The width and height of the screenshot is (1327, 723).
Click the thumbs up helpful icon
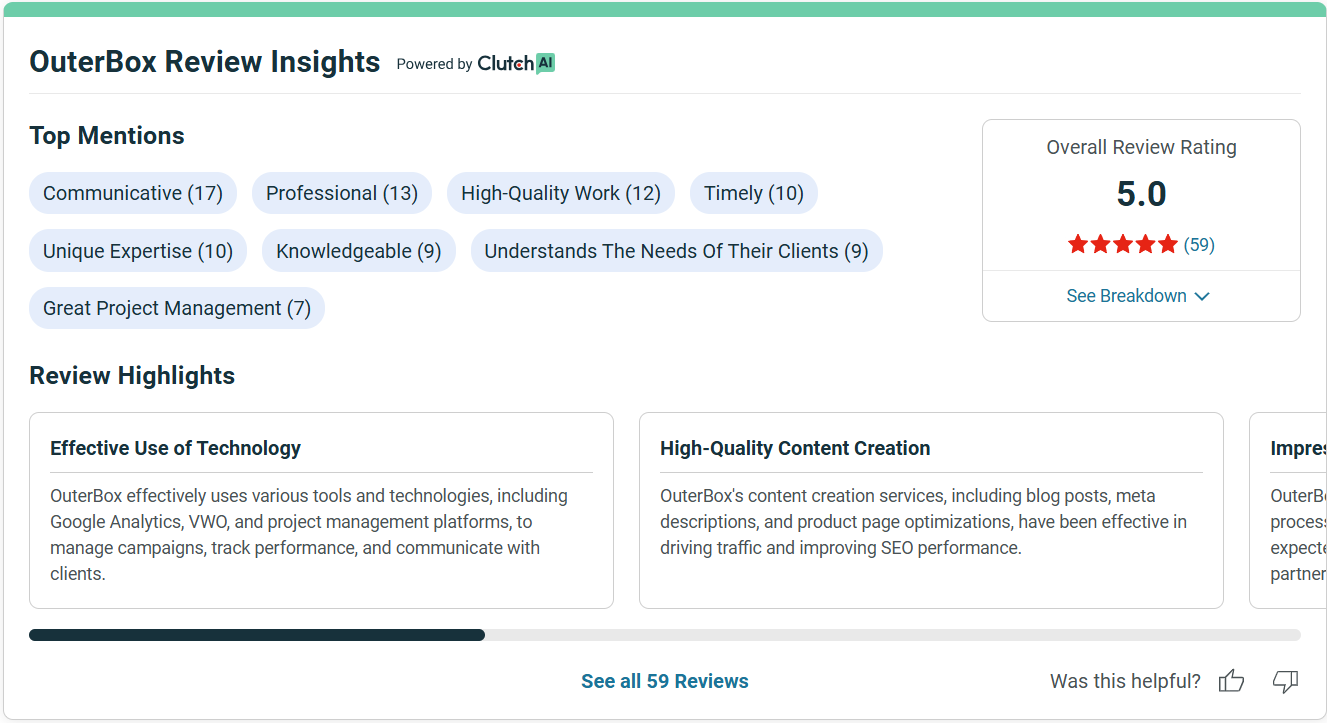tap(1231, 681)
